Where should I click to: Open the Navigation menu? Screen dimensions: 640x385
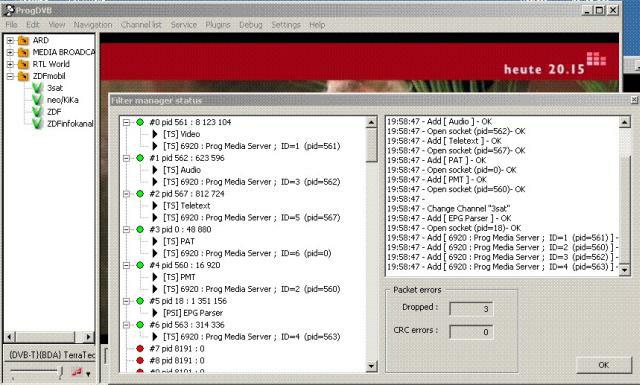(x=93, y=25)
